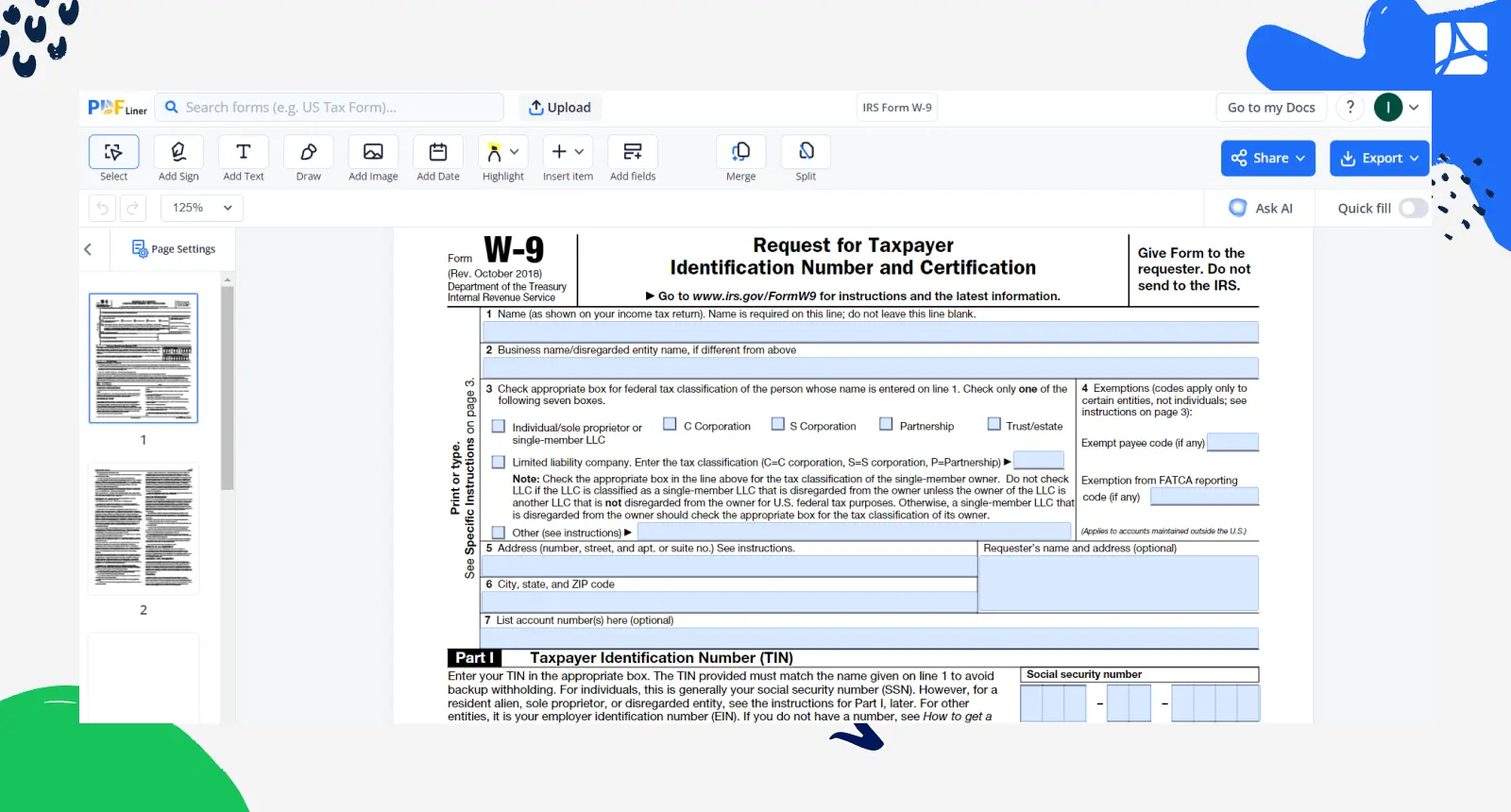Click the Upload button
This screenshot has height=812, width=1511.
click(559, 107)
